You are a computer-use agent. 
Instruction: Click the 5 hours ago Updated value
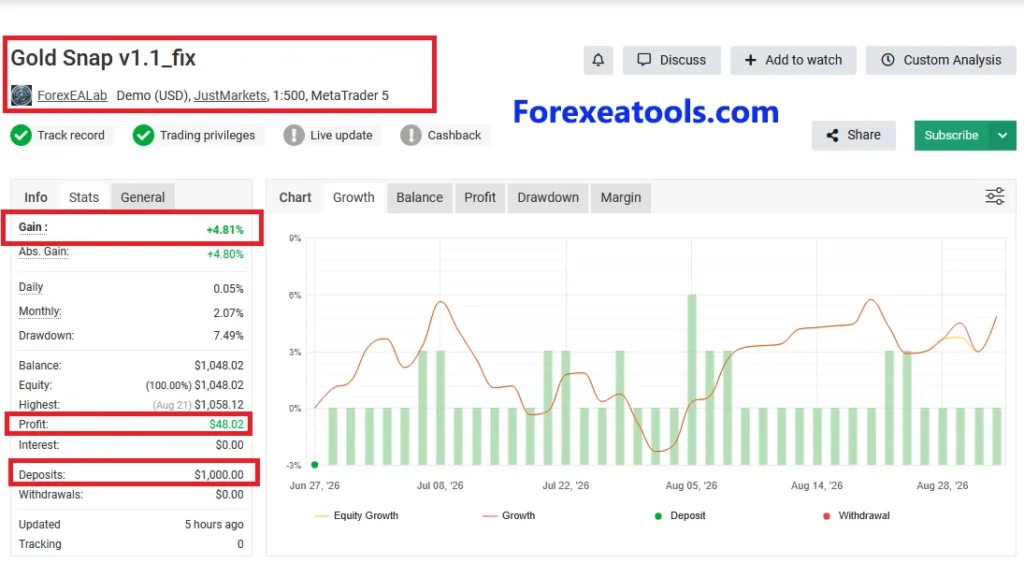click(214, 524)
